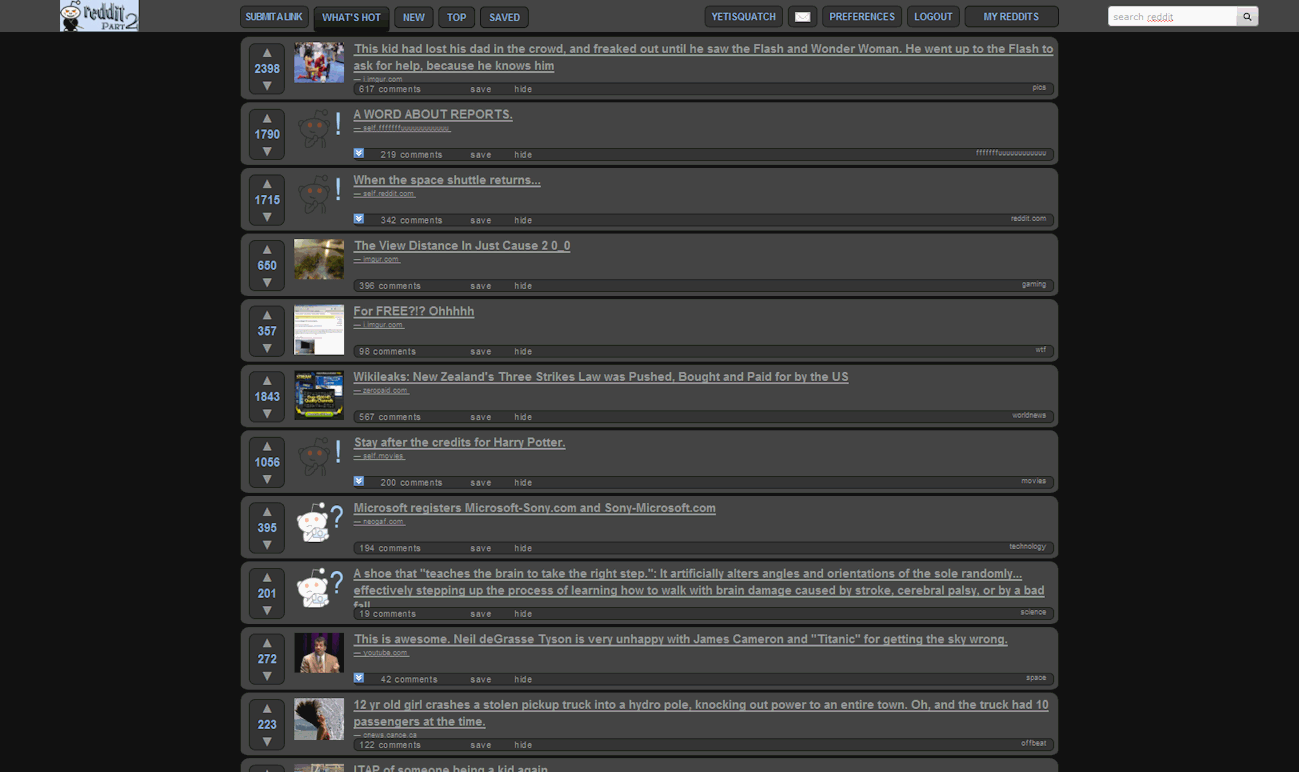View 567 comments on the Wikileaks post
This screenshot has height=772, width=1299.
pyautogui.click(x=390, y=417)
